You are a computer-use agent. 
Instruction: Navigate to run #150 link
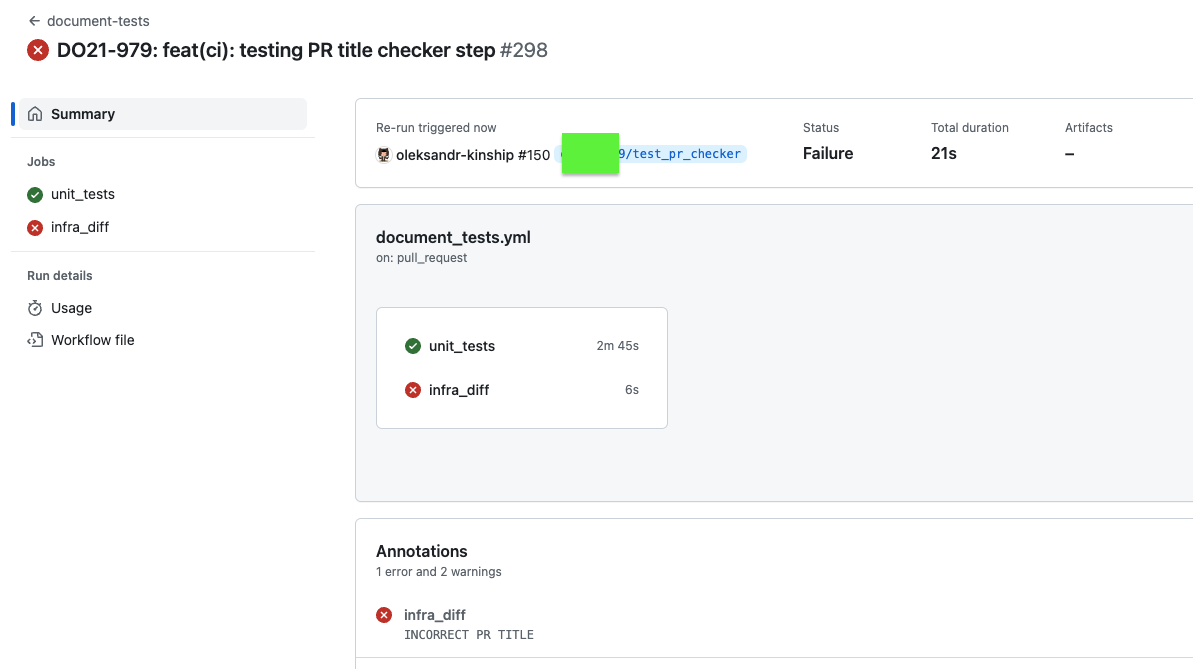click(534, 155)
